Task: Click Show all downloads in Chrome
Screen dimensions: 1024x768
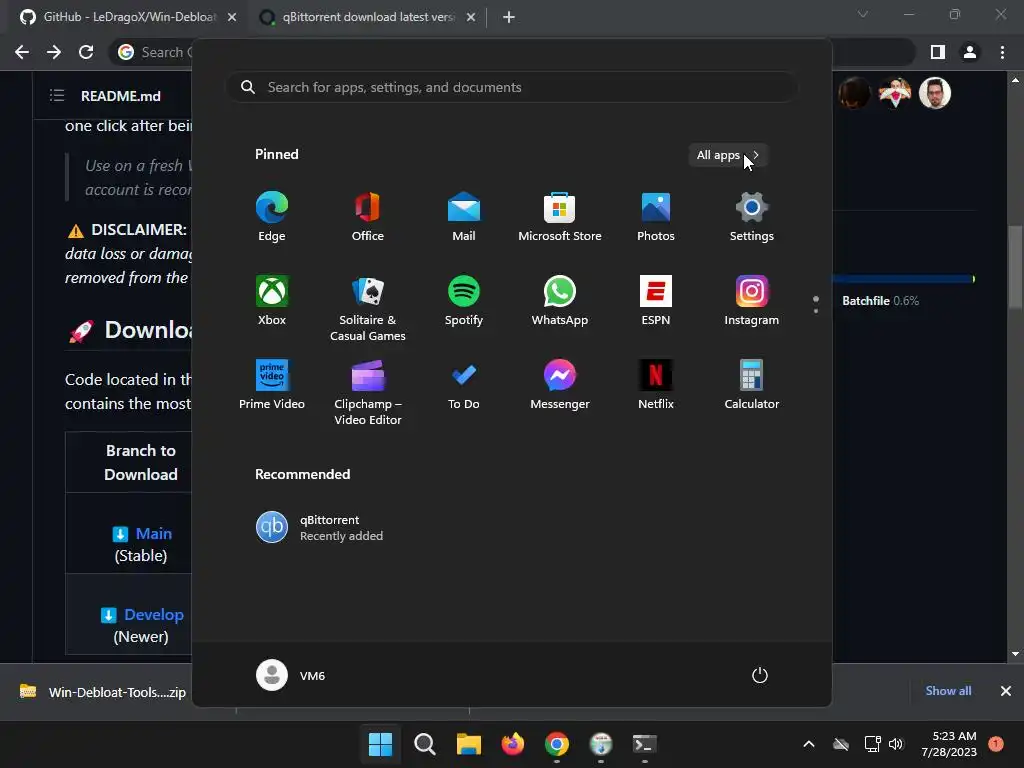Action: click(948, 691)
